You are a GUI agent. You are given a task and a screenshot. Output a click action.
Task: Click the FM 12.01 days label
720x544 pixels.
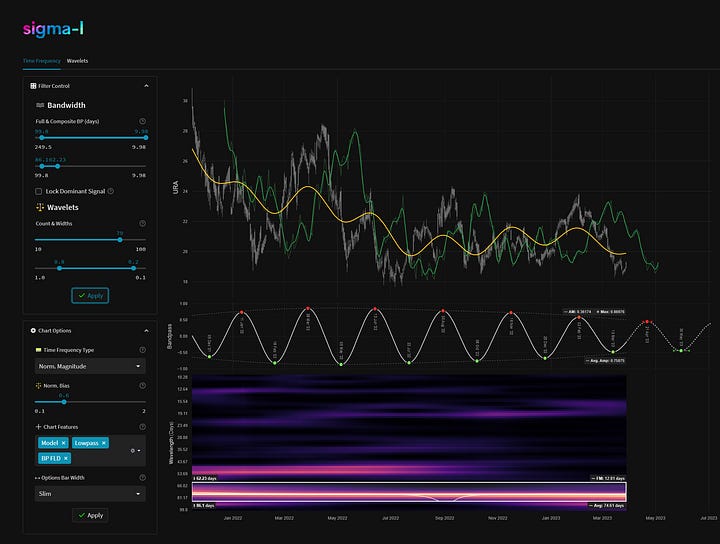[x=608, y=478]
